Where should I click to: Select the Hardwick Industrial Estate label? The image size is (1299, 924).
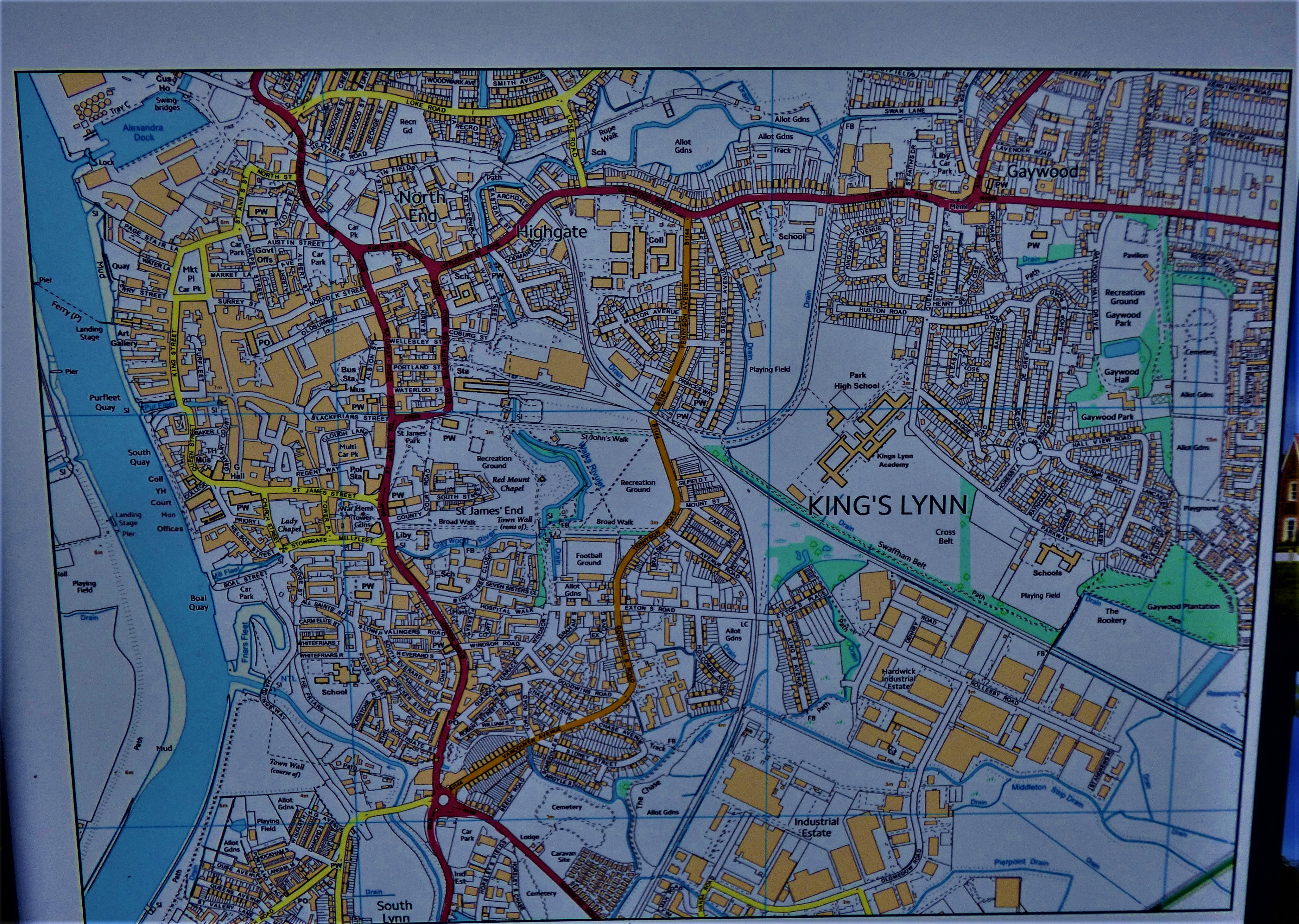click(x=898, y=679)
